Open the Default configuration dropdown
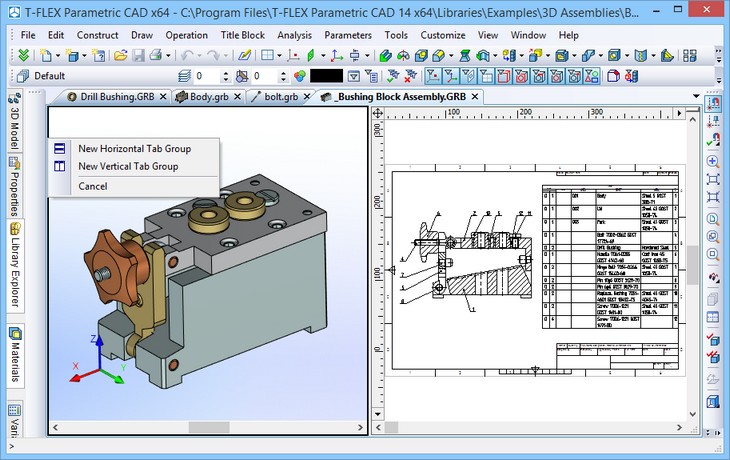 pyautogui.click(x=95, y=76)
